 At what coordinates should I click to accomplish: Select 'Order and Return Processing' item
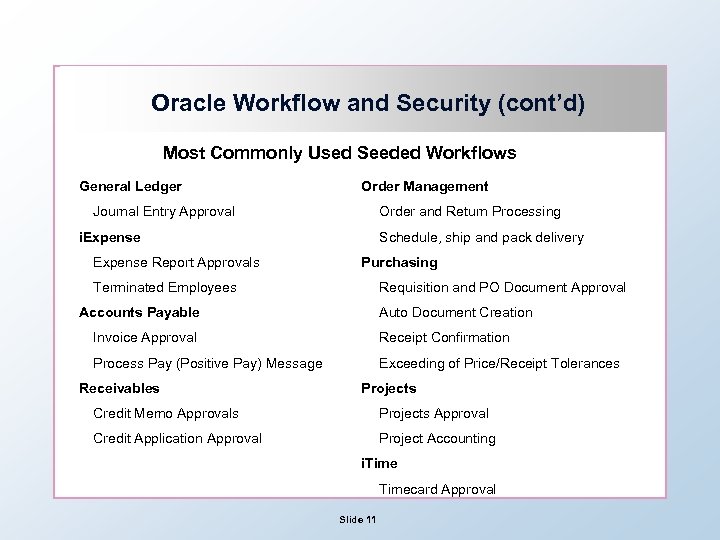[470, 211]
